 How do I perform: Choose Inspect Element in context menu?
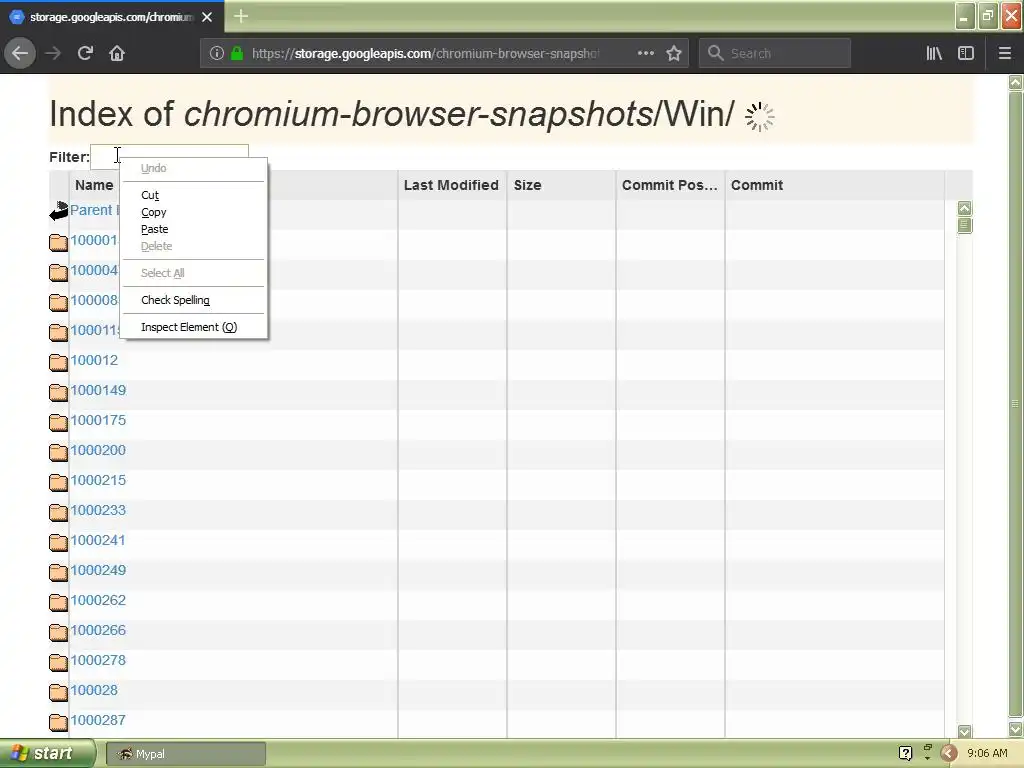193,327
